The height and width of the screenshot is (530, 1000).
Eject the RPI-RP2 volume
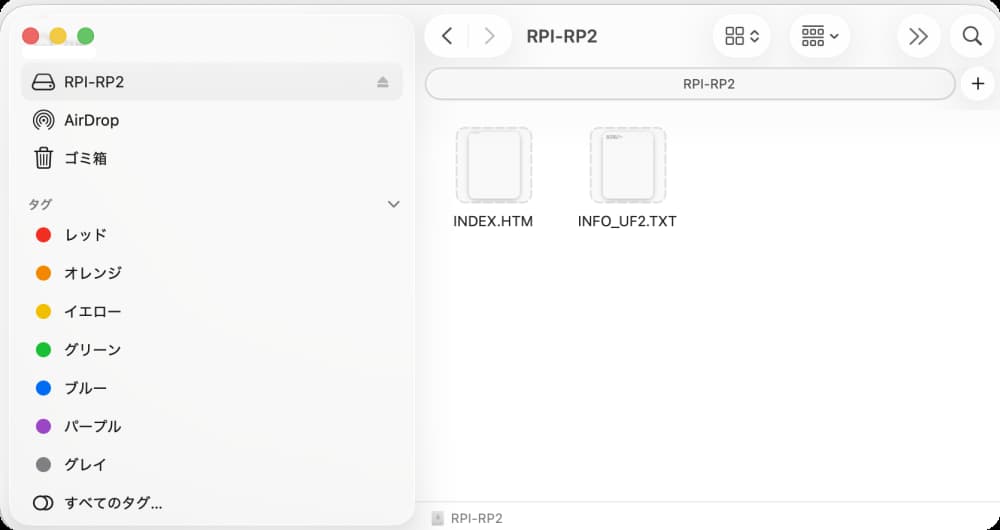(383, 82)
